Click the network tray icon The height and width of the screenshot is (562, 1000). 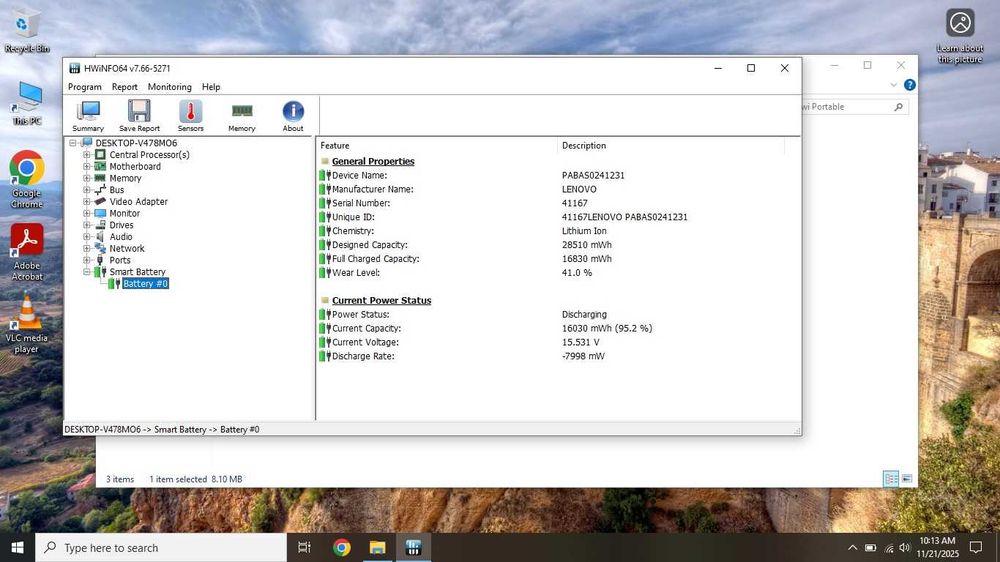click(888, 547)
